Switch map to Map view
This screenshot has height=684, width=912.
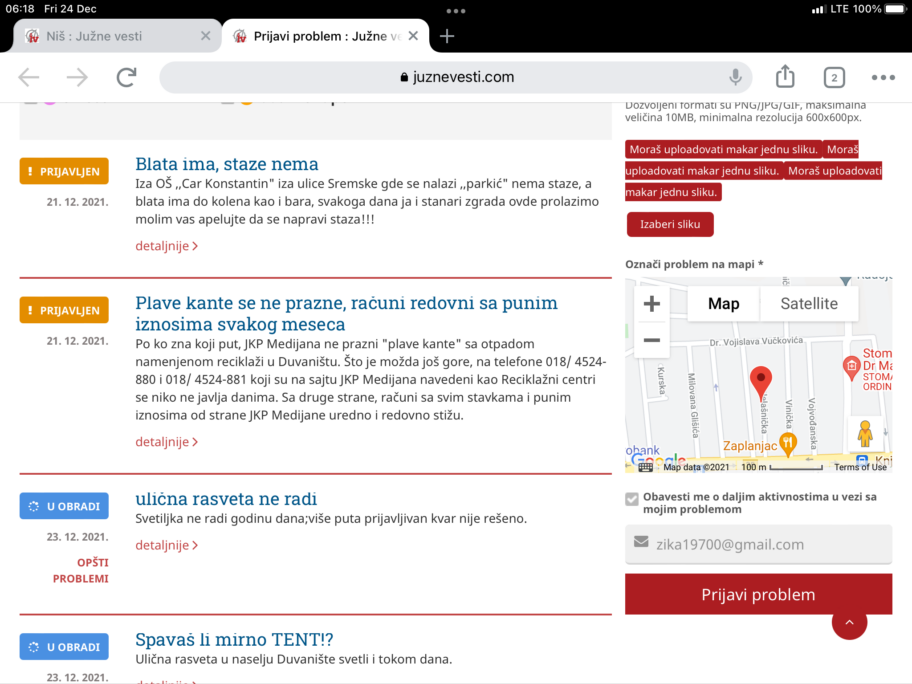coord(723,304)
